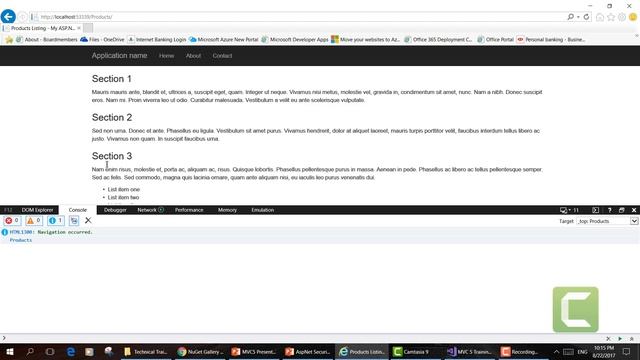Open the Microsoft Azure New Portal favorite
This screenshot has width=640, height=360.
pyautogui.click(x=223, y=40)
